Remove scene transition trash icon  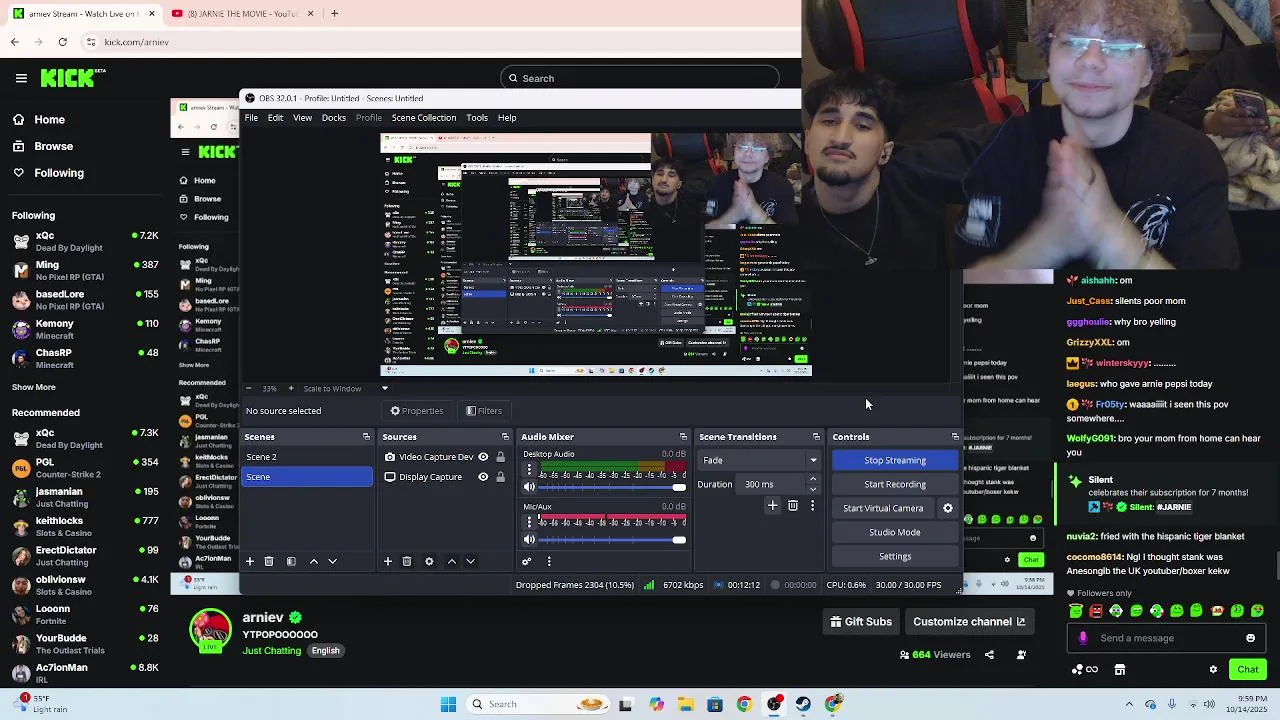pos(793,506)
